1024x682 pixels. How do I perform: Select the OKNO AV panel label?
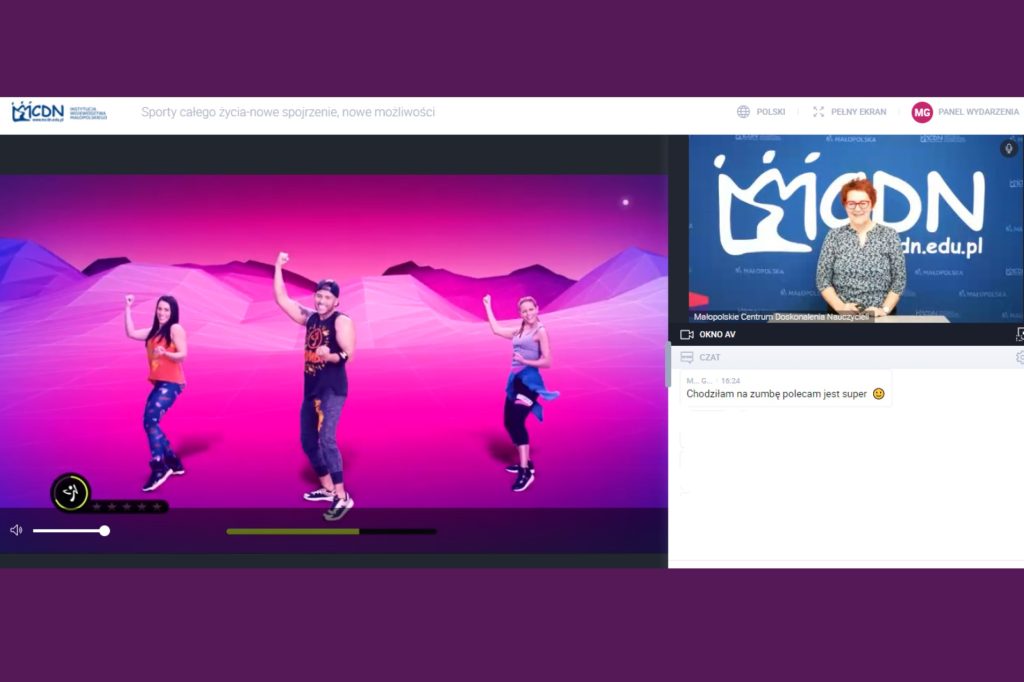coord(717,334)
